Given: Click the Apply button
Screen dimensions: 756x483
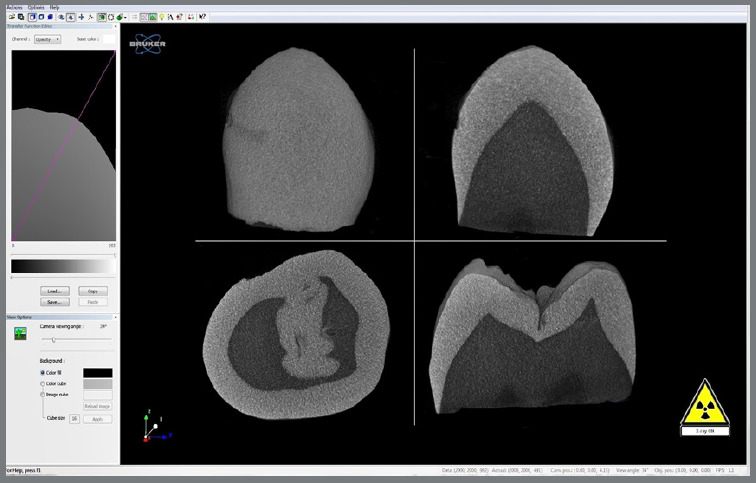Looking at the screenshot, I should click(x=98, y=419).
